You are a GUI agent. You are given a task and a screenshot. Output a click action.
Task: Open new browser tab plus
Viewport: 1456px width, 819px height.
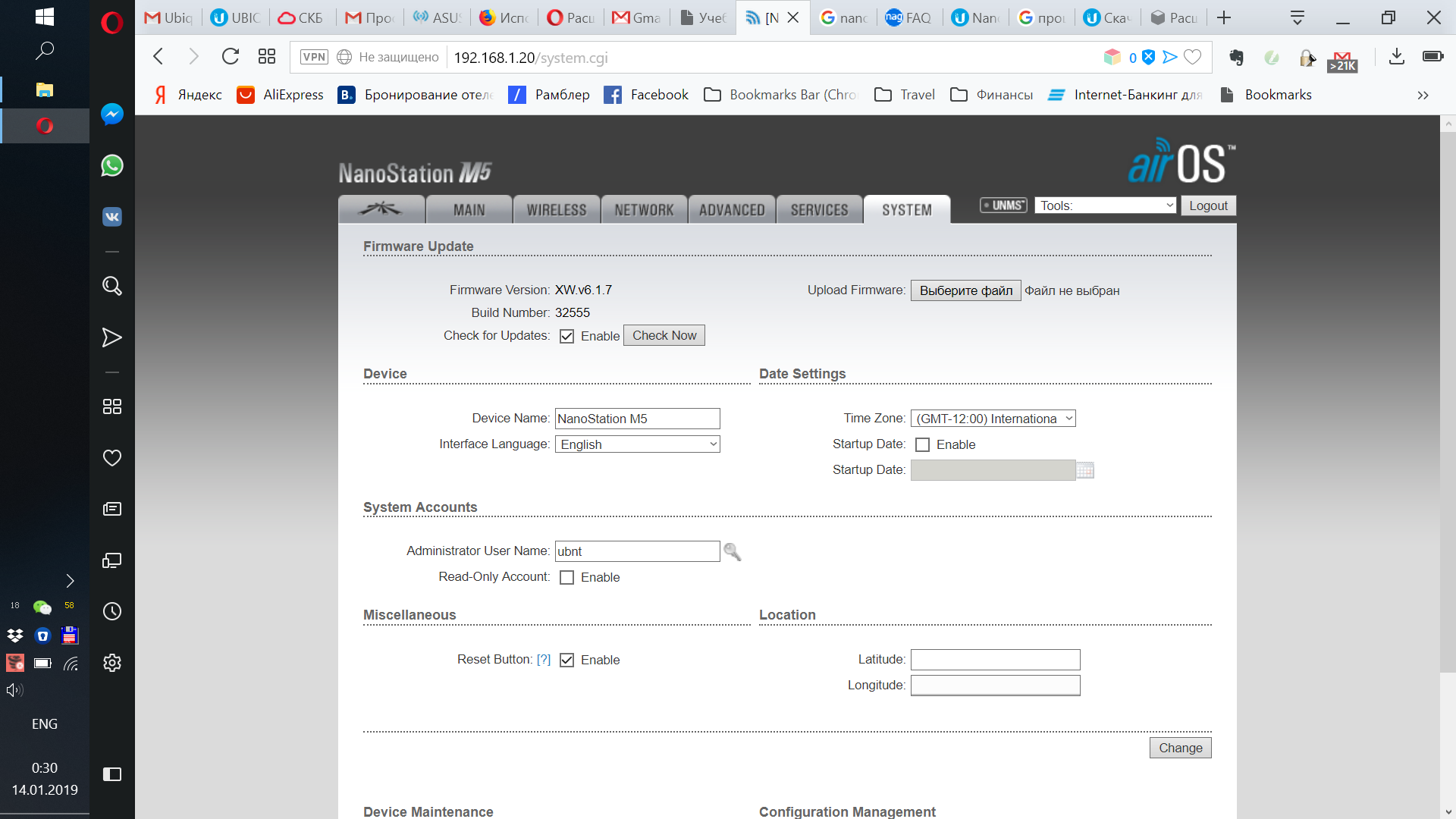pyautogui.click(x=1224, y=17)
